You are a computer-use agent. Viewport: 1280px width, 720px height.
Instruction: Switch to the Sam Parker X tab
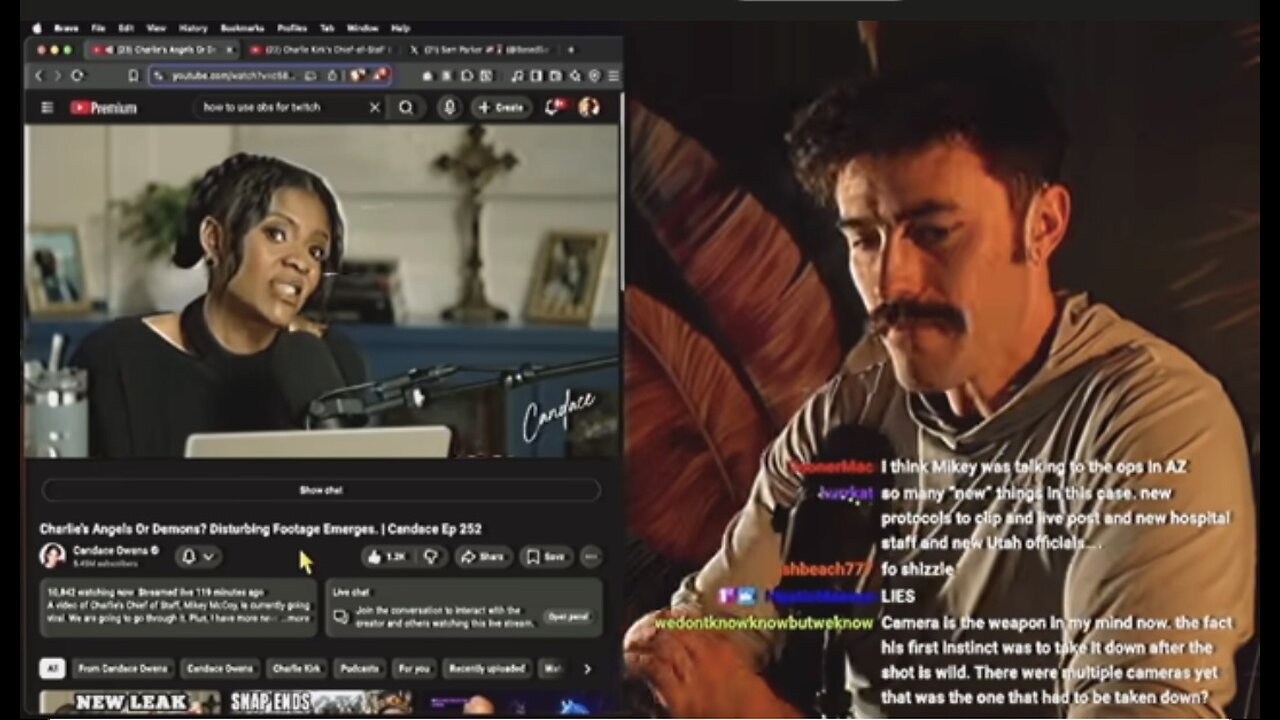tap(482, 49)
